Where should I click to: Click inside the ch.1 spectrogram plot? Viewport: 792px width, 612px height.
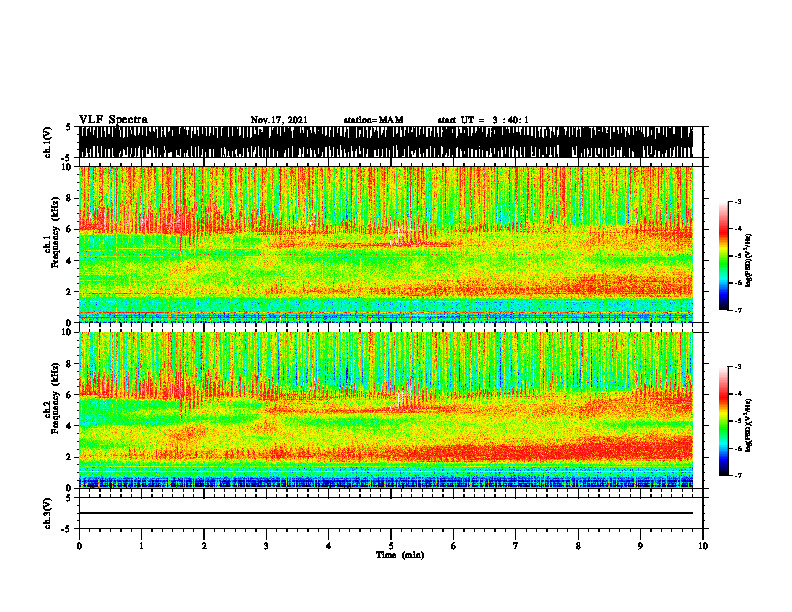coord(385,244)
